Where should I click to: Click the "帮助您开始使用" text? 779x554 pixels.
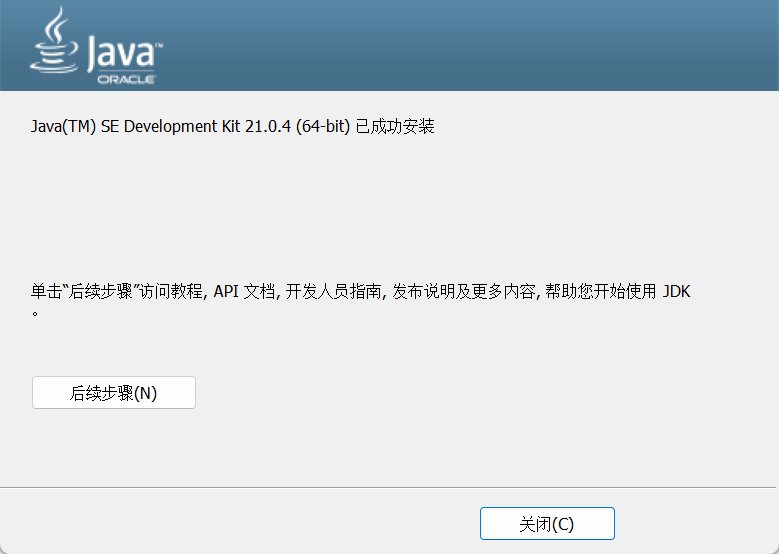600,292
